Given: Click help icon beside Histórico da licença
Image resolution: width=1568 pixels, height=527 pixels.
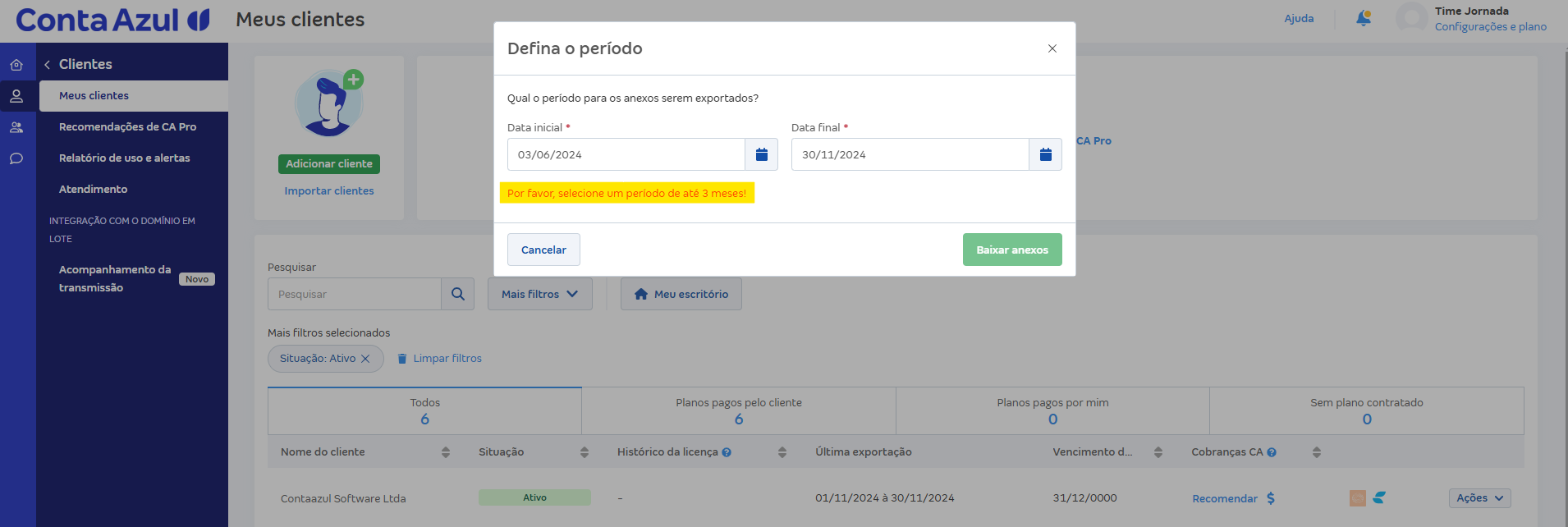Looking at the screenshot, I should (x=727, y=452).
